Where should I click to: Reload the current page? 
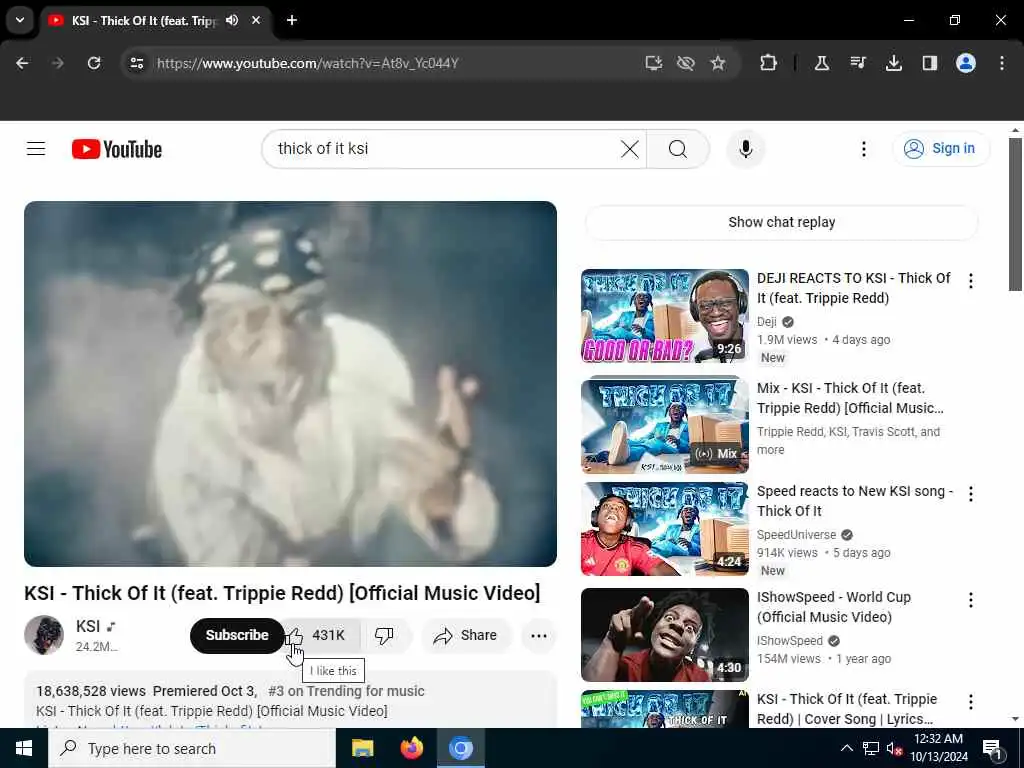coord(94,63)
